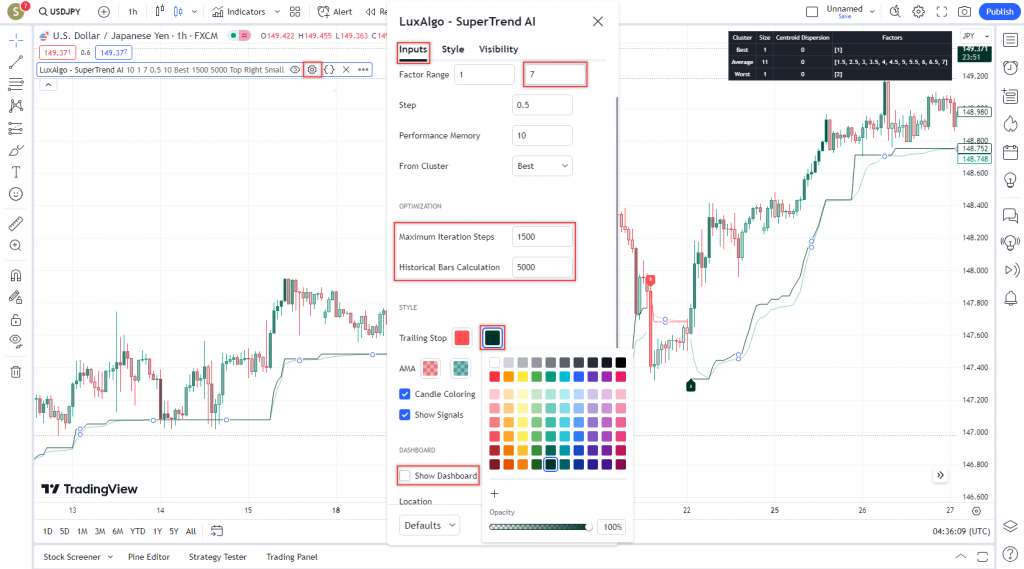Set chart range to YTD
1024x569 pixels.
[x=137, y=531]
